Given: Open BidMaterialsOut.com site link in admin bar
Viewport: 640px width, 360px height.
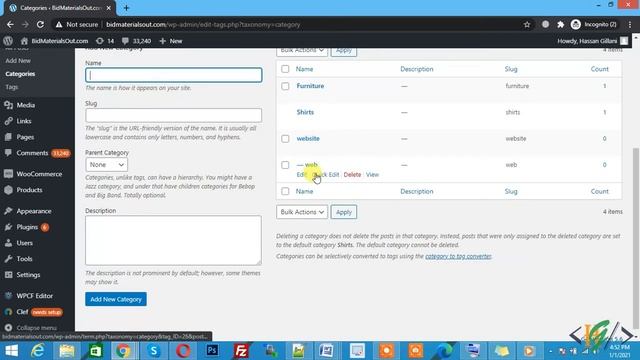Looking at the screenshot, I should pos(54,41).
